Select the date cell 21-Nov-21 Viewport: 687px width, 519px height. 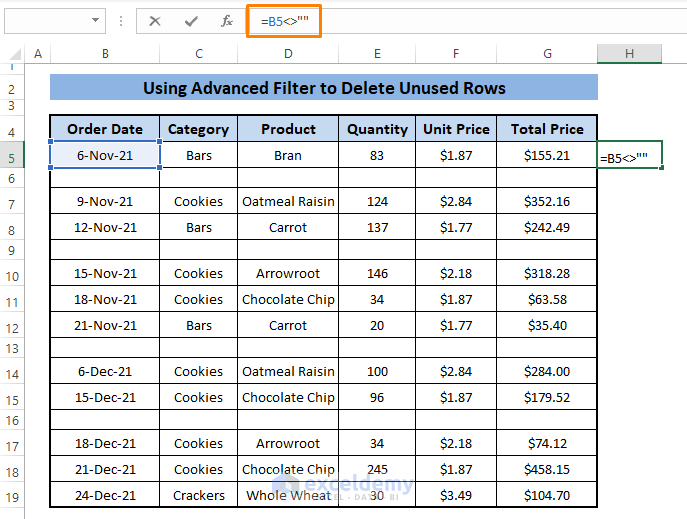click(x=105, y=325)
